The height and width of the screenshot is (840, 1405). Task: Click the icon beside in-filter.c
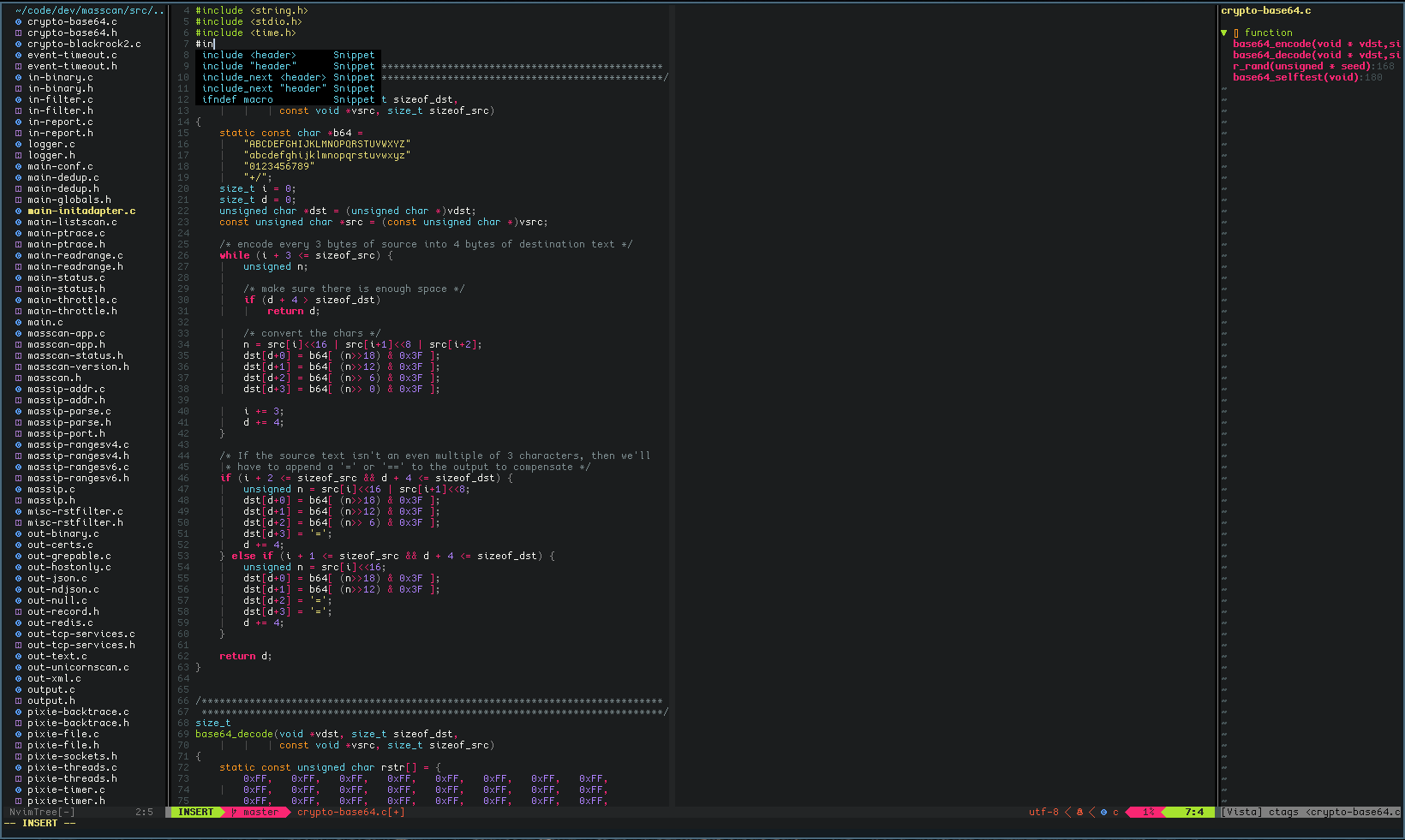(x=19, y=99)
